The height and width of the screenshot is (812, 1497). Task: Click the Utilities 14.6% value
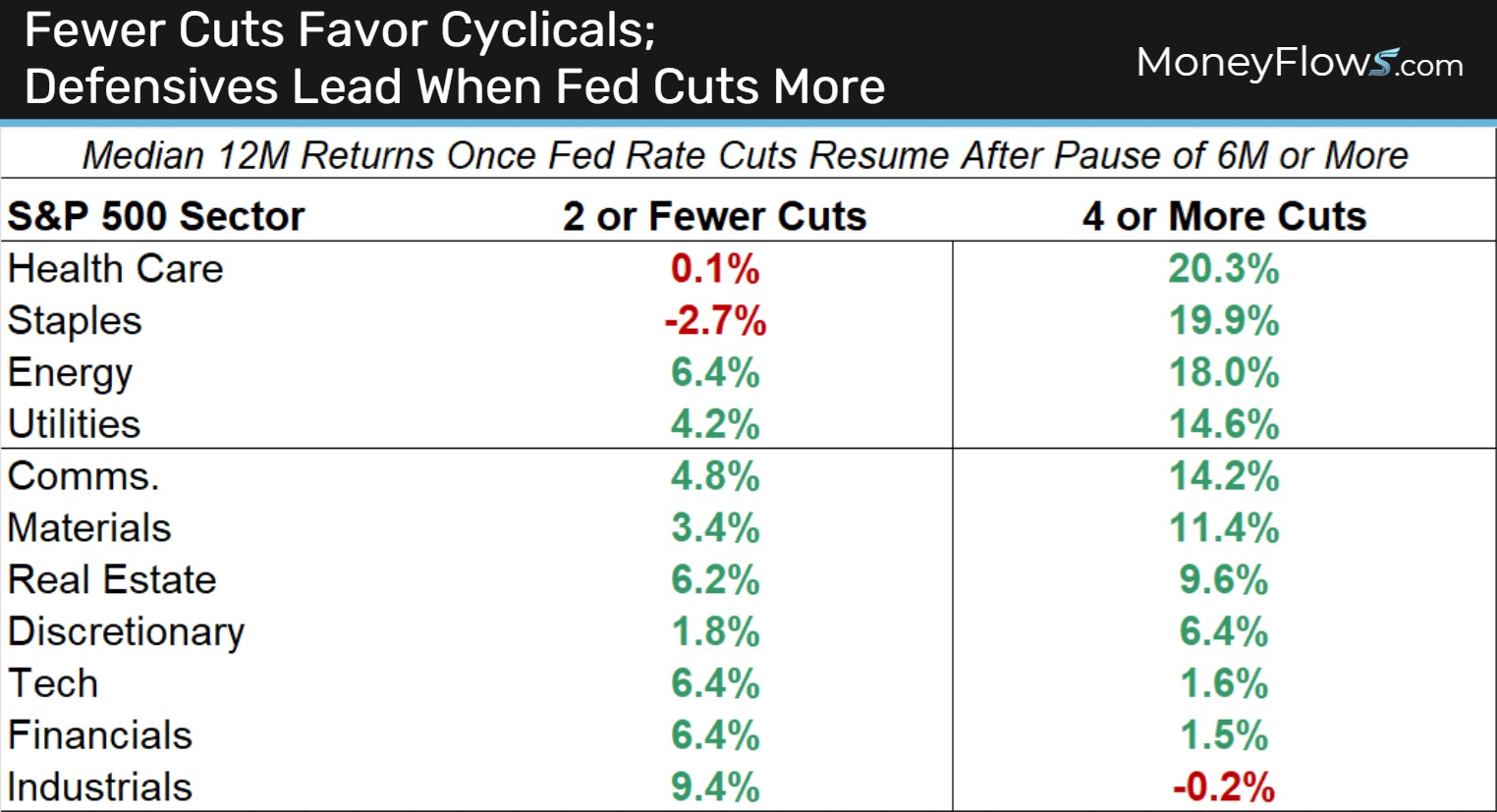(x=1224, y=425)
